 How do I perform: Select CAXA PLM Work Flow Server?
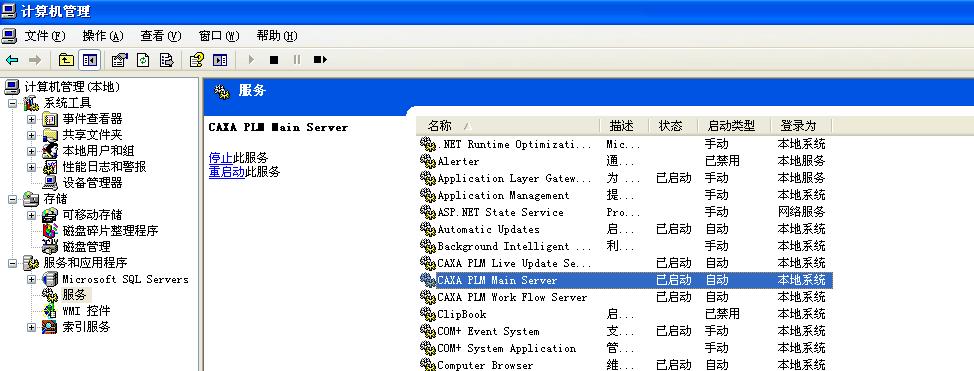(624, 297)
